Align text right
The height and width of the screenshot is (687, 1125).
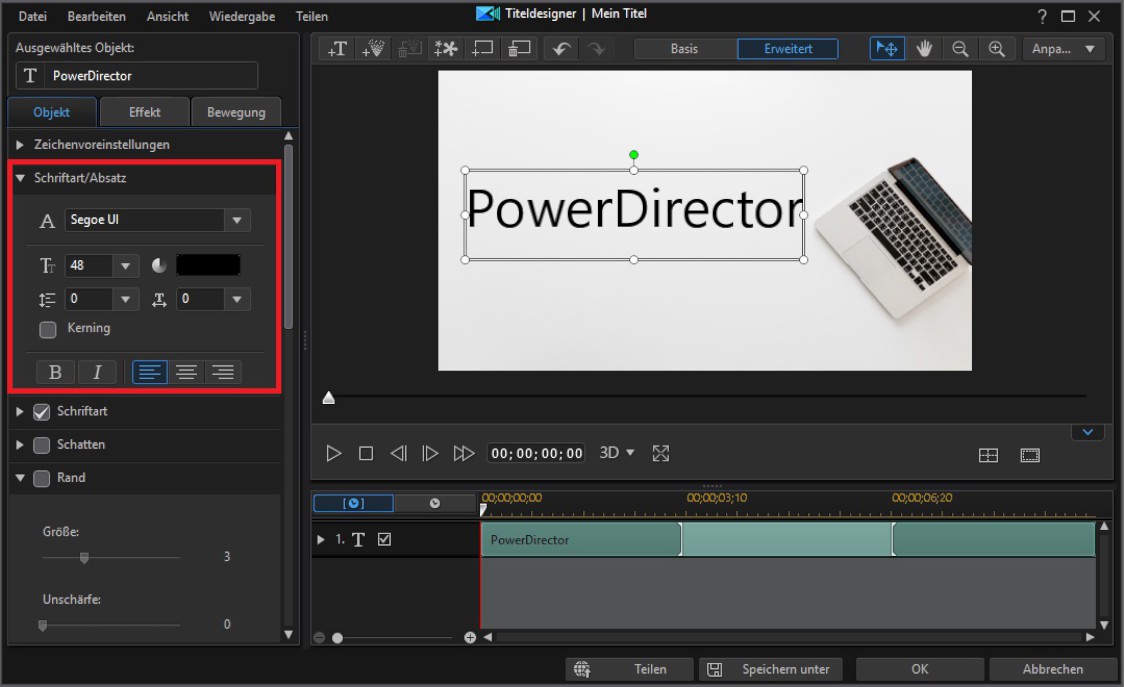coord(223,372)
